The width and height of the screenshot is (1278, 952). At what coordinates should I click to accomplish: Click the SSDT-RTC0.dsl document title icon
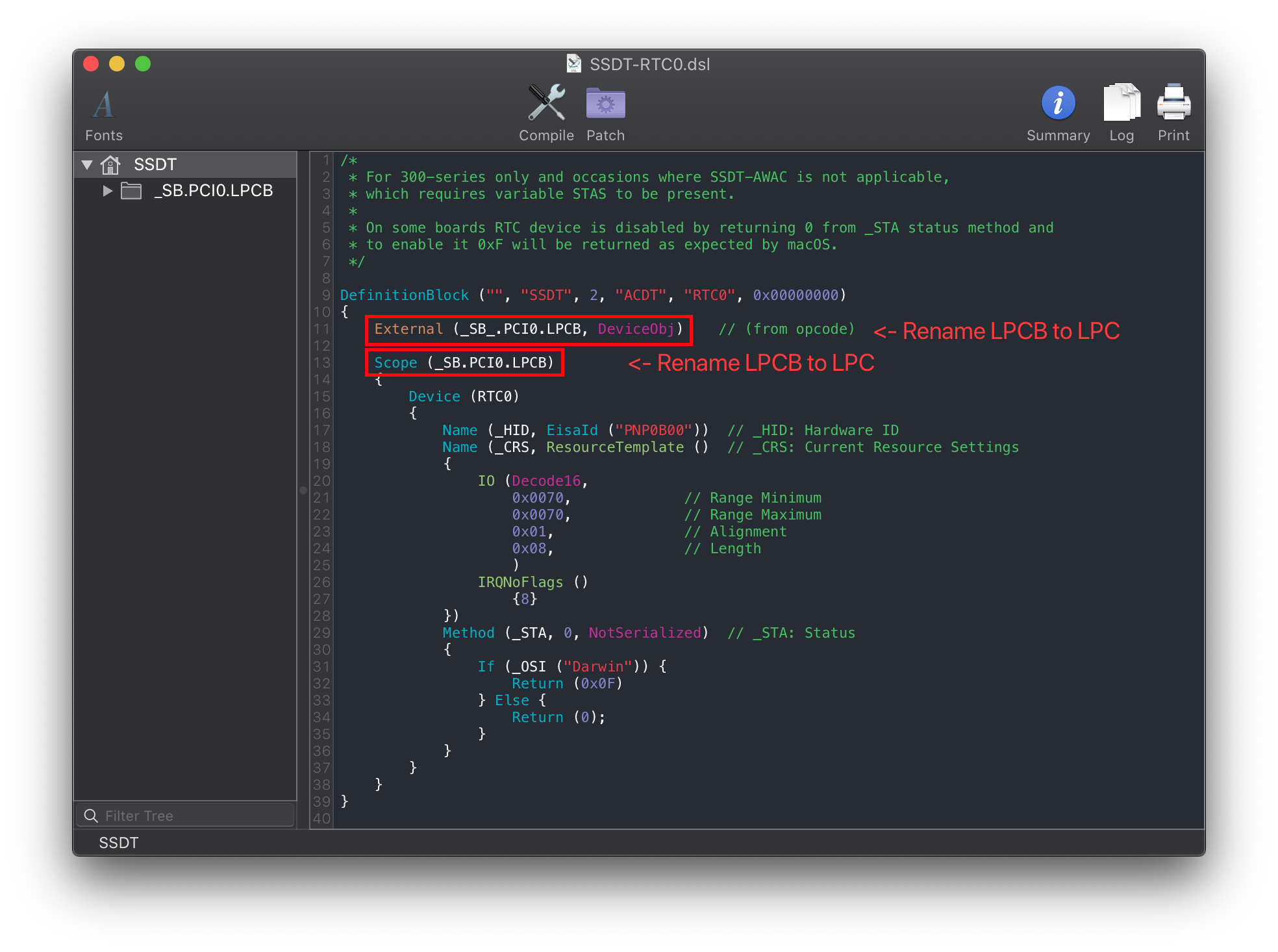[574, 64]
